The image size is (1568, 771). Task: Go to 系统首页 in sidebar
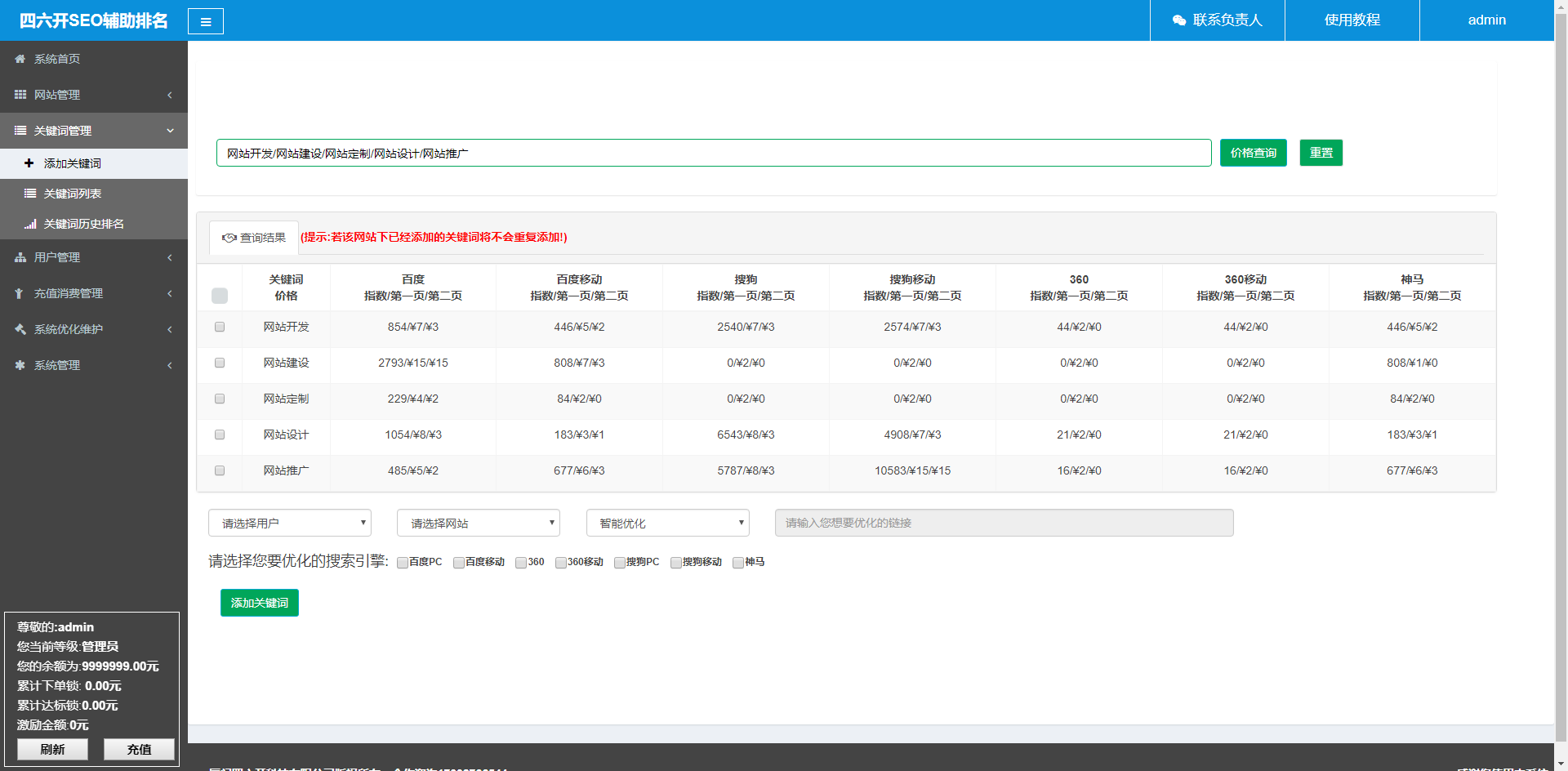point(94,59)
